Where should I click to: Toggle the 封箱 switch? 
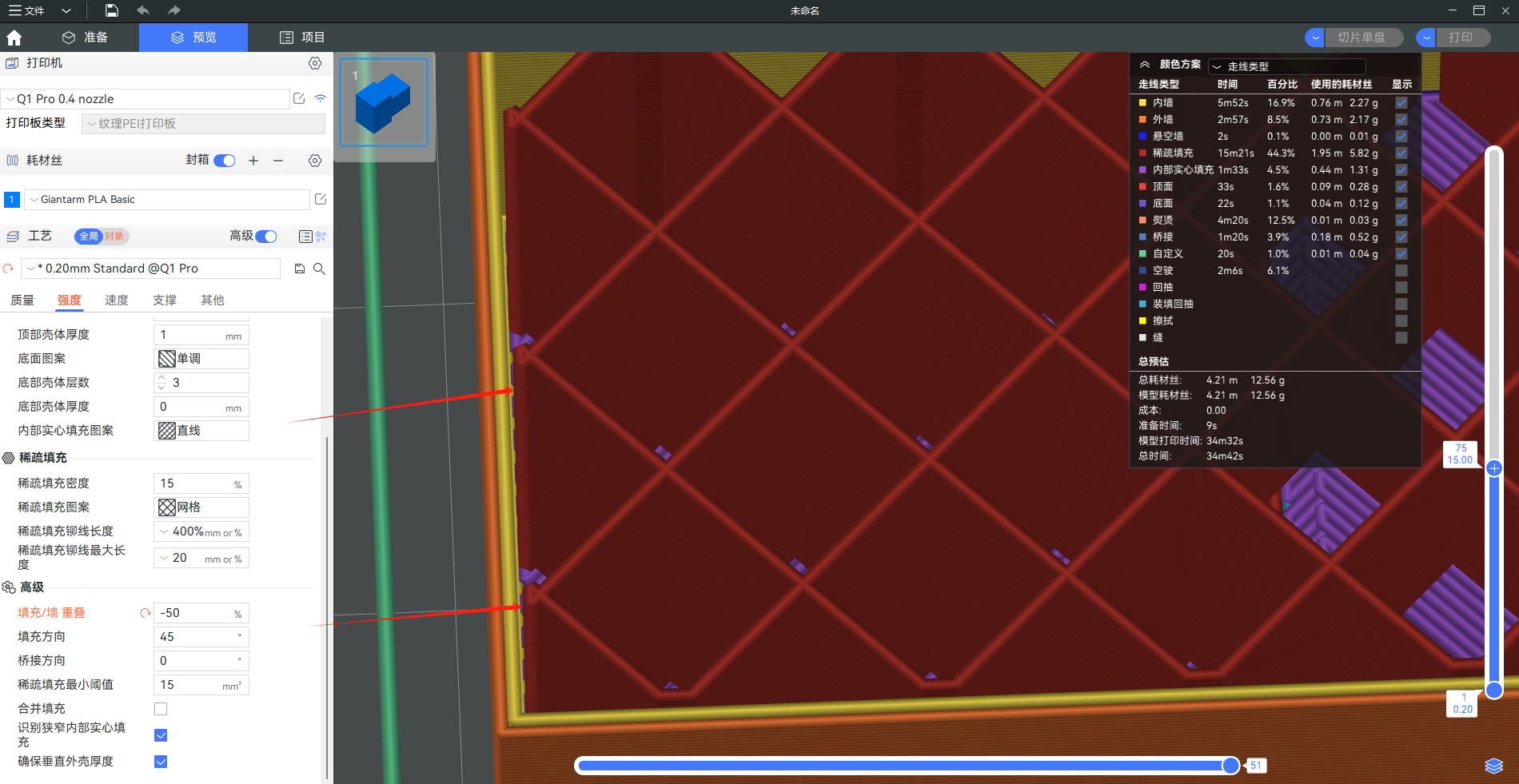(225, 161)
